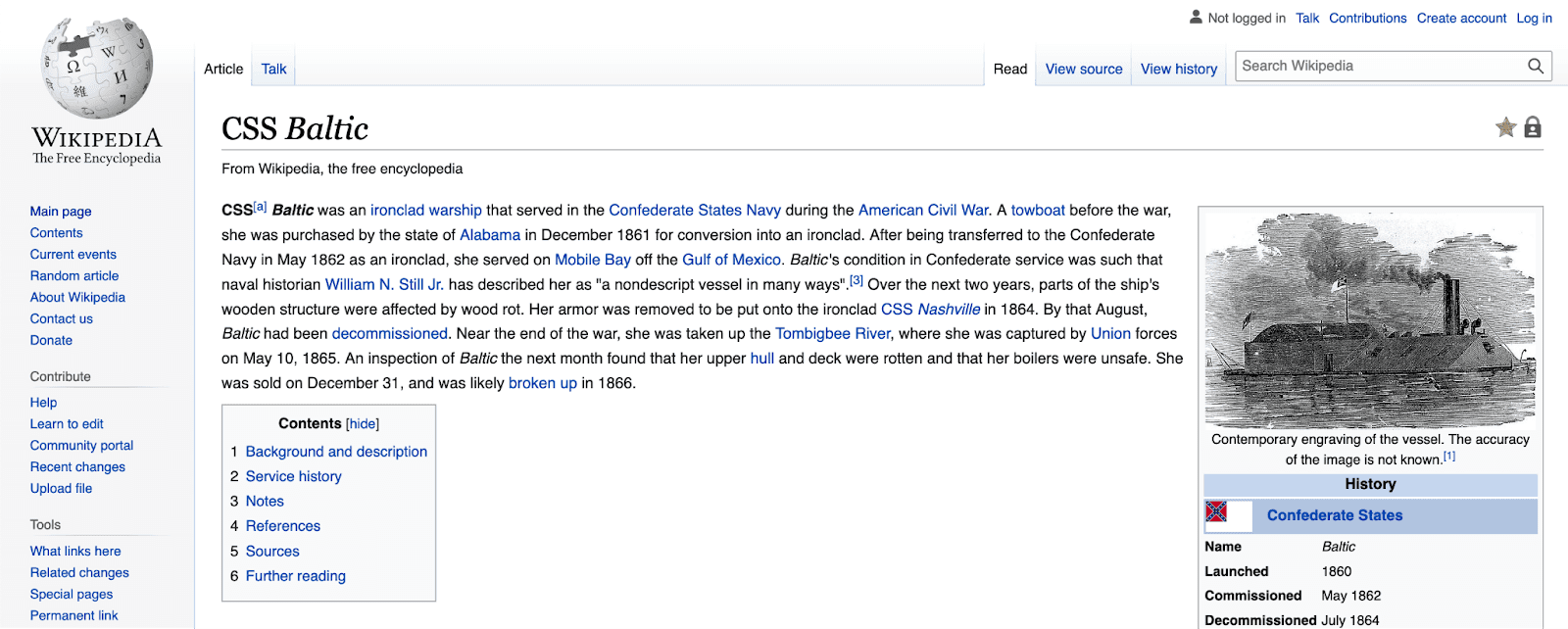Follow the Union link

coord(1110,334)
